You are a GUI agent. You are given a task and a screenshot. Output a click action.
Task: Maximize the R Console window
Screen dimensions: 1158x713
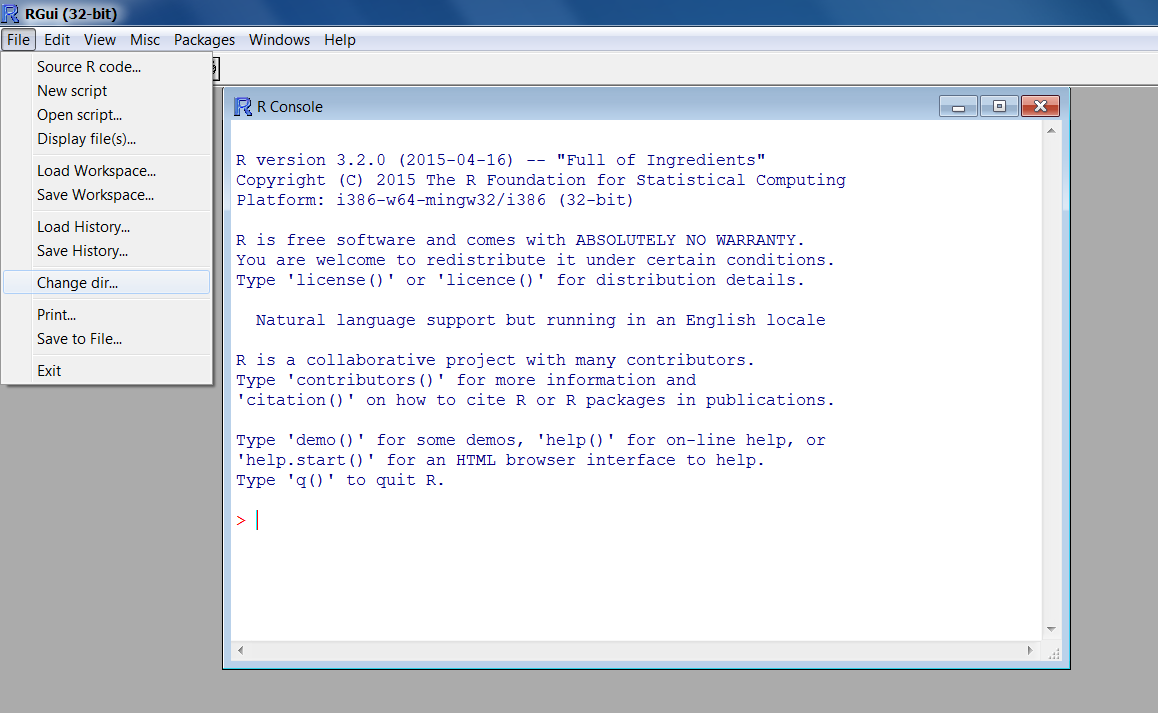(x=999, y=106)
